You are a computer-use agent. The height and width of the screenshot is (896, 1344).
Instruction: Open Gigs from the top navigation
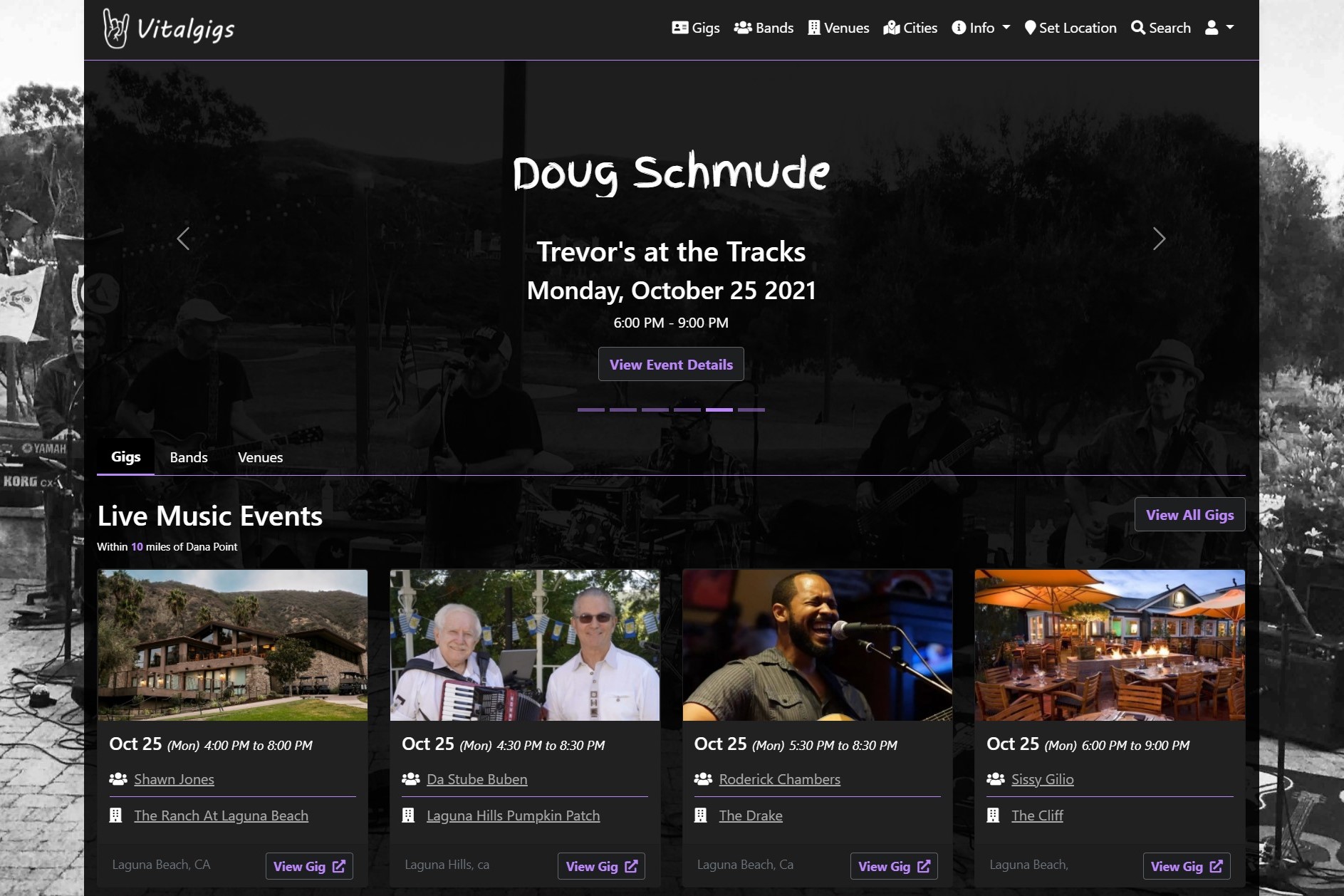click(695, 28)
